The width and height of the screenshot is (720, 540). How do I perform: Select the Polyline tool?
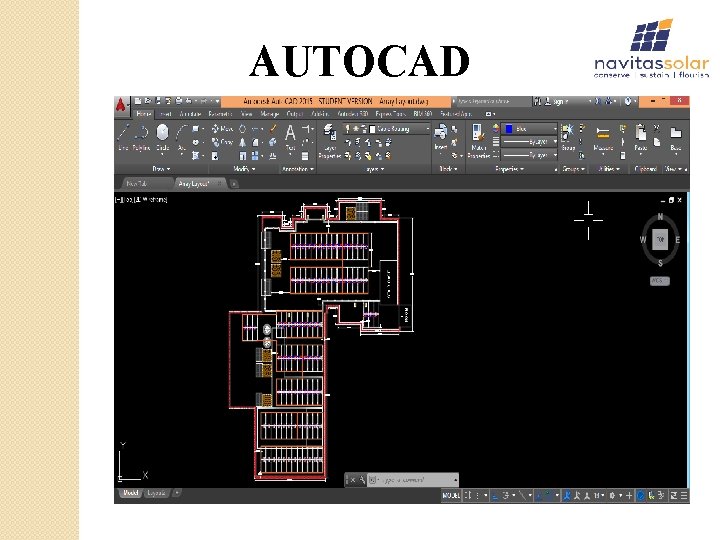point(141,136)
